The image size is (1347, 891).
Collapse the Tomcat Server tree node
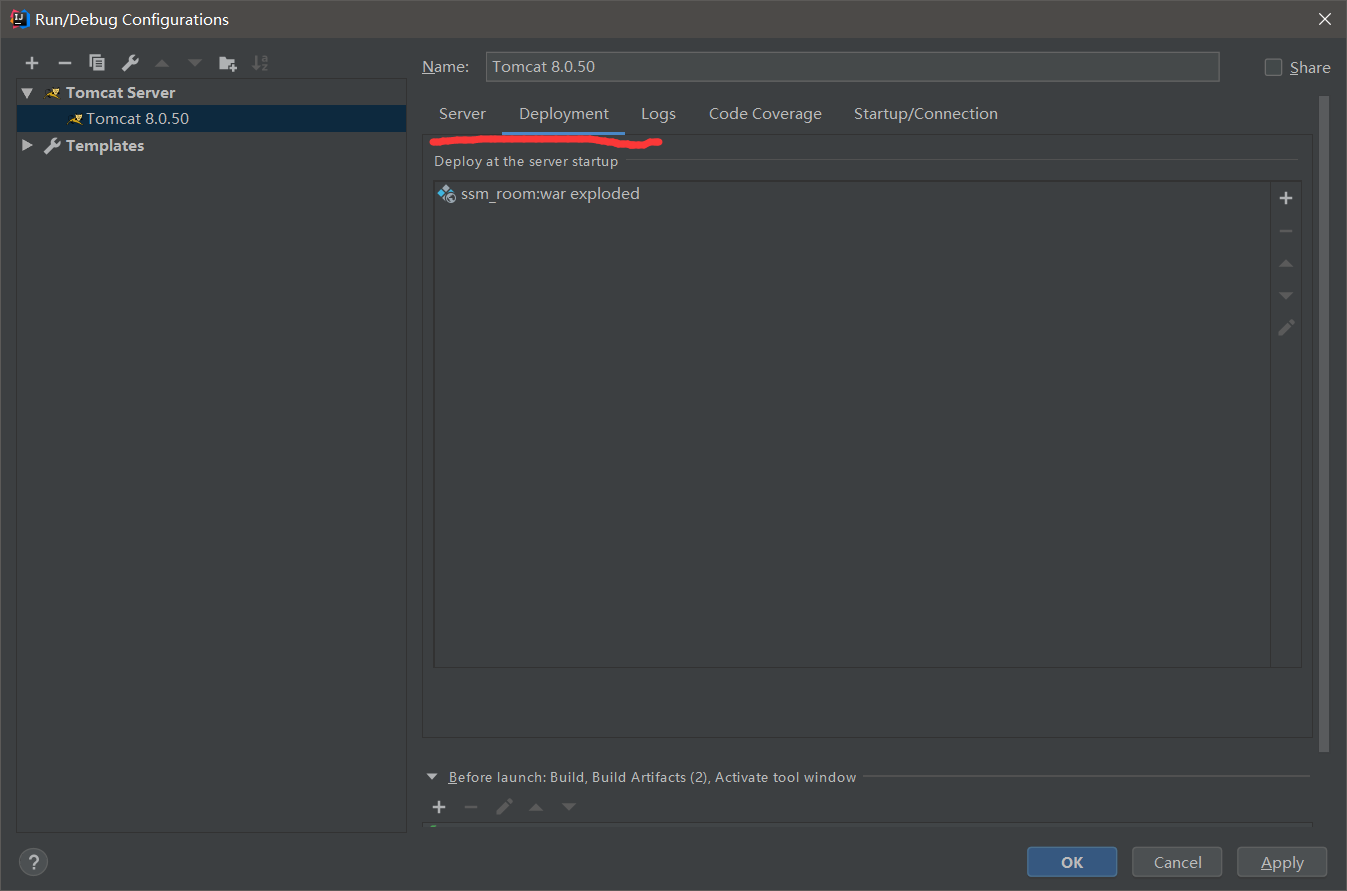27,93
